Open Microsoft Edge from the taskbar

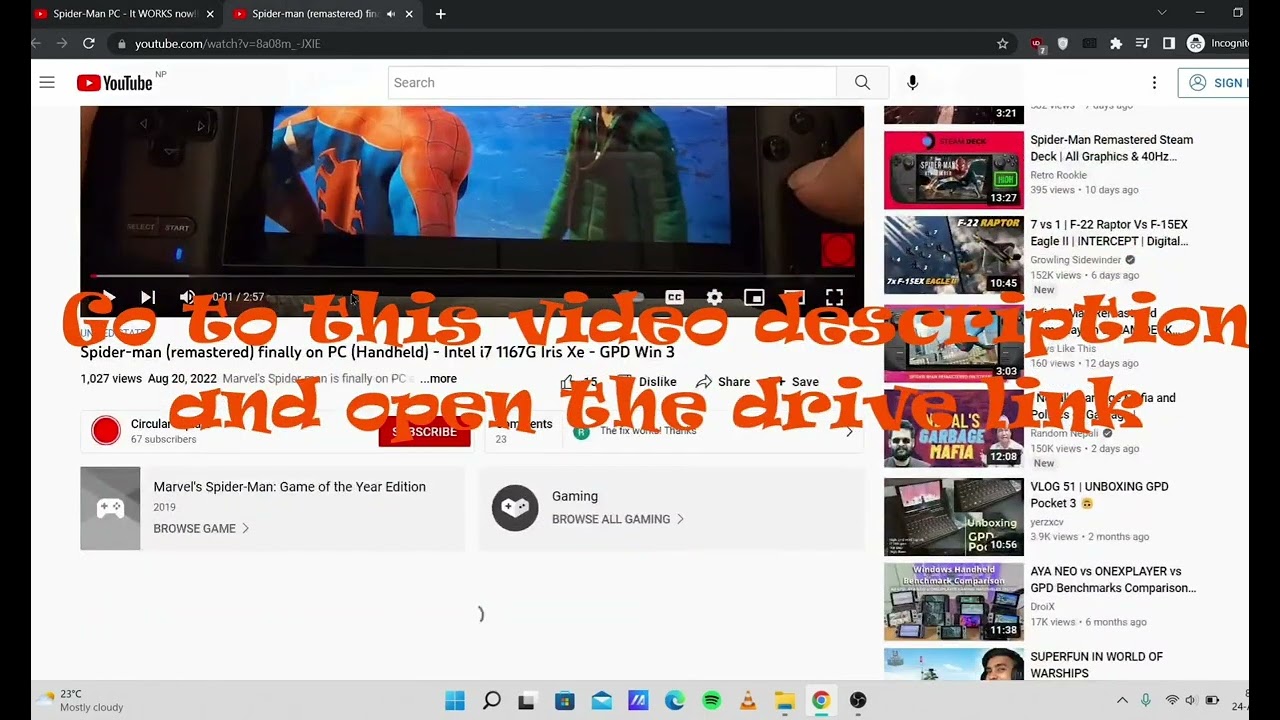point(675,700)
